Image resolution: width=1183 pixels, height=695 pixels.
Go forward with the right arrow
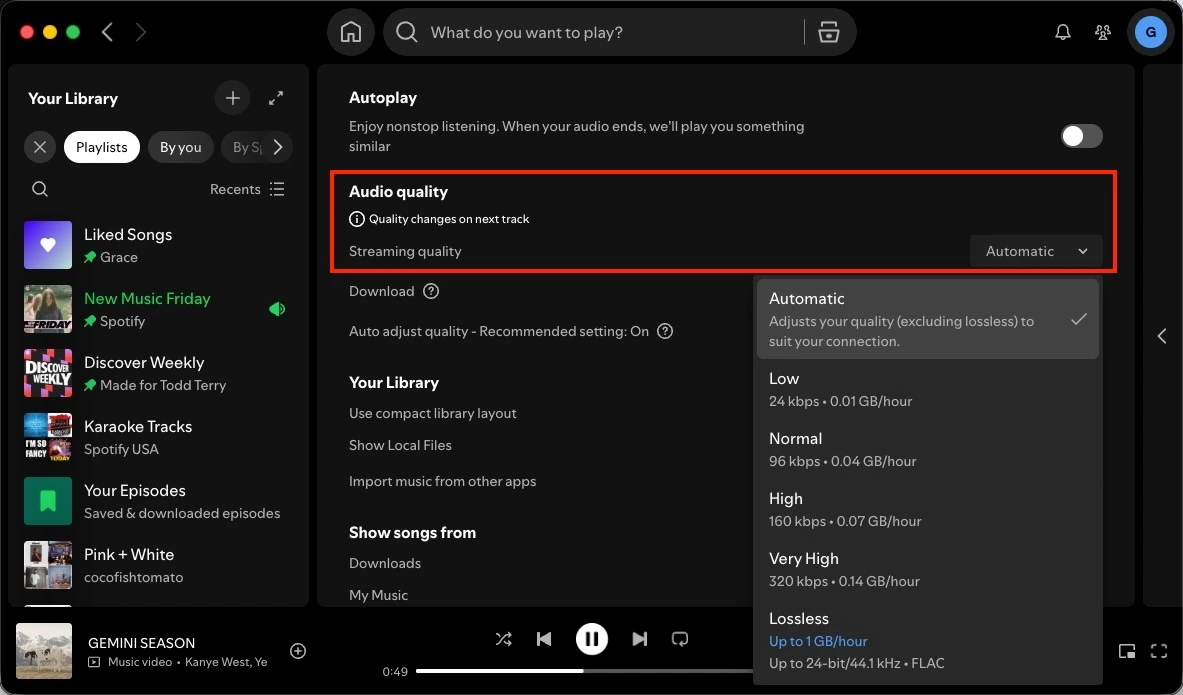click(x=140, y=32)
